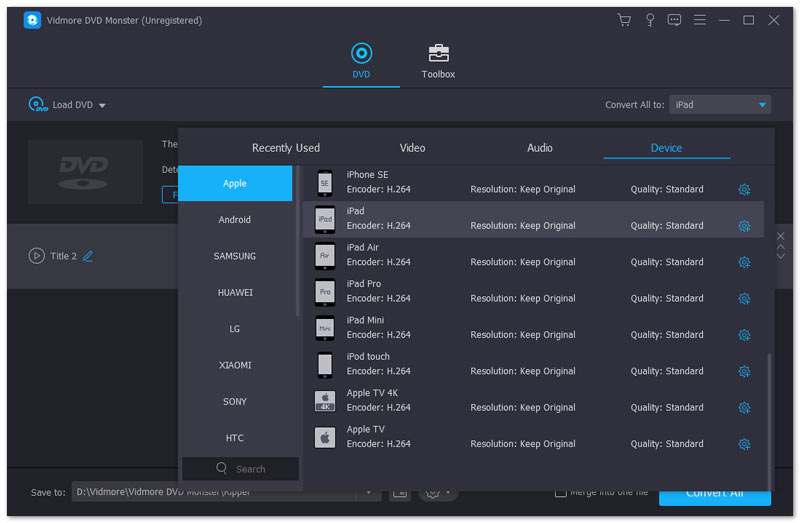Open settings gear for Apple TV 4K
Screen dimensions: 800x523
(744, 408)
